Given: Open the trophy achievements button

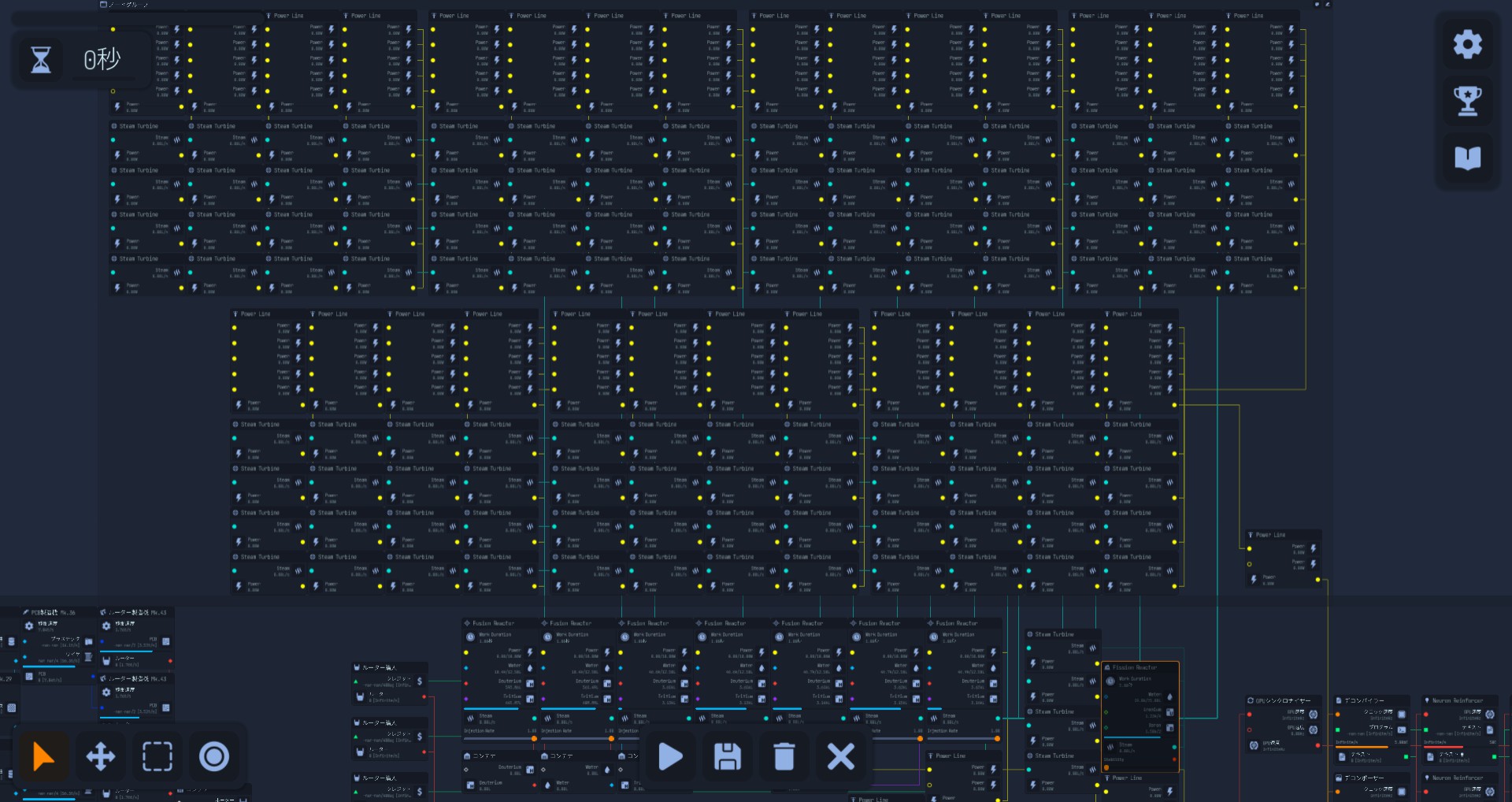Looking at the screenshot, I should pos(1467,101).
